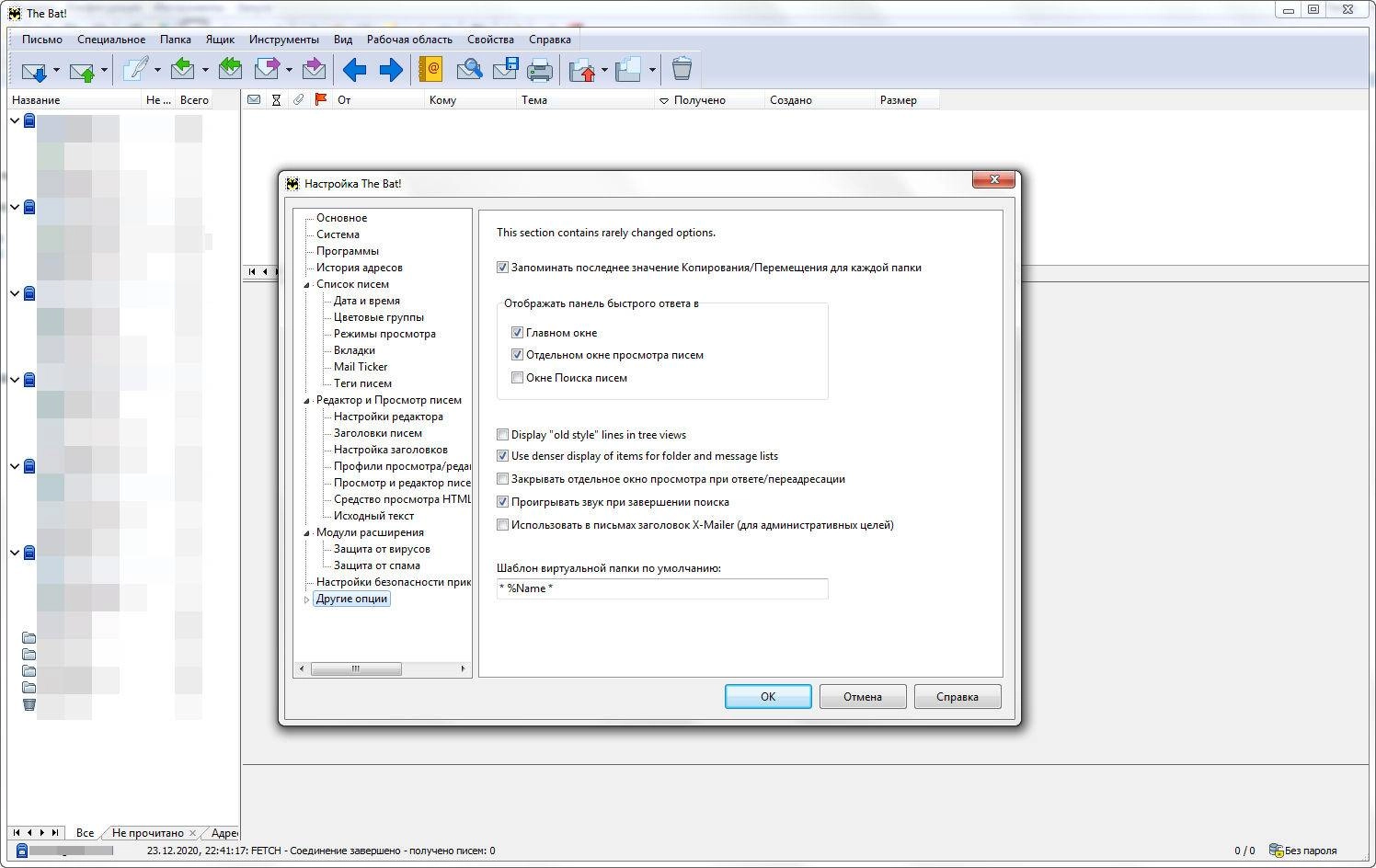The image size is (1376, 868).
Task: Uncheck Главном окне quick reply option
Action: point(518,333)
